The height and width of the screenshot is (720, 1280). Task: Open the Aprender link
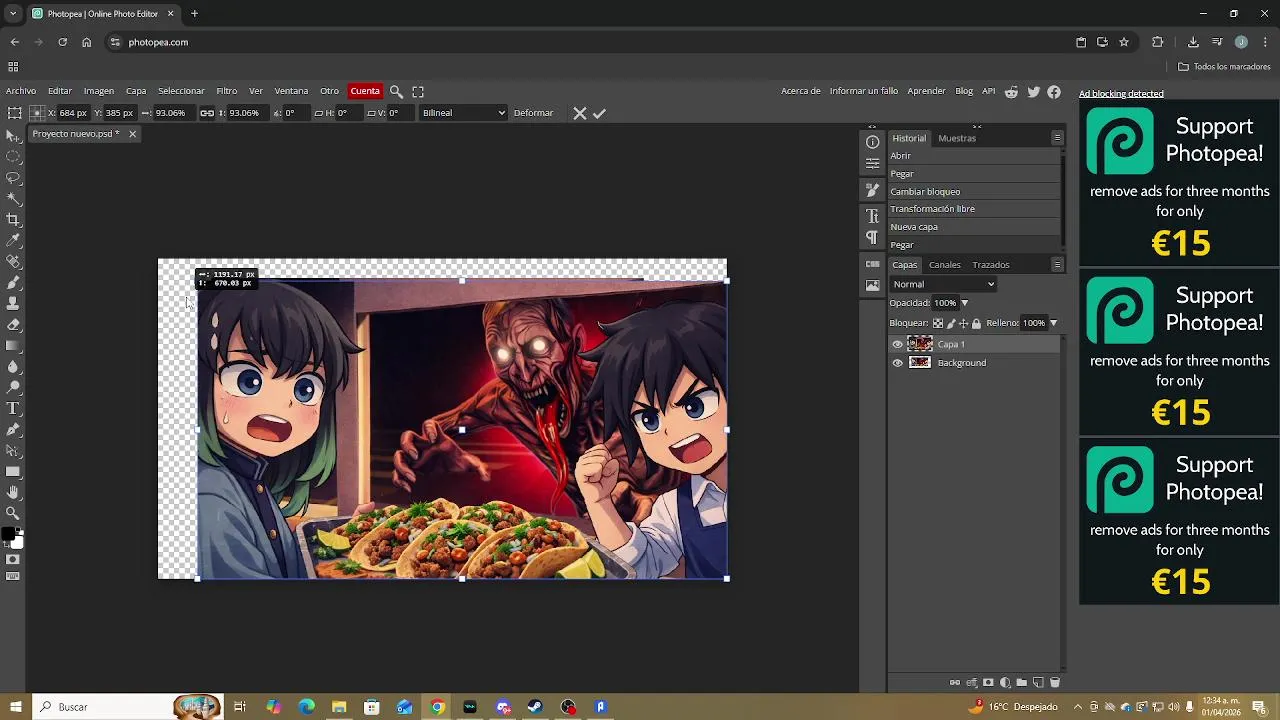[x=926, y=91]
